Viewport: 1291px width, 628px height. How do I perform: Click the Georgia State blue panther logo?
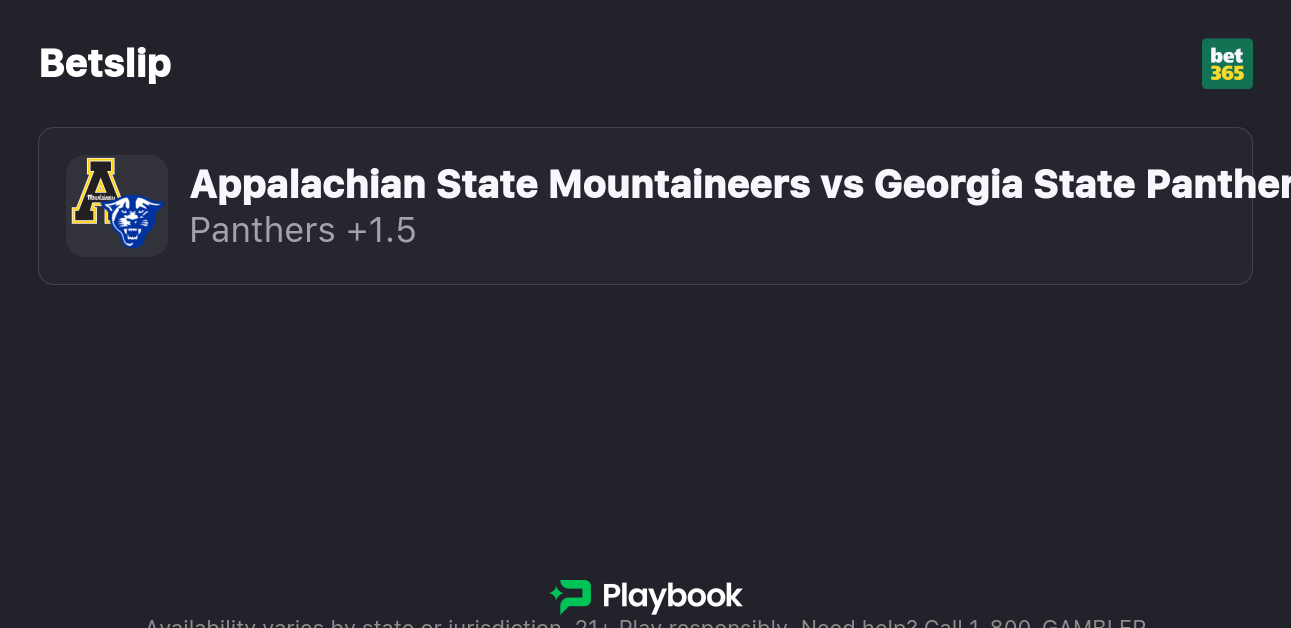coord(133,221)
